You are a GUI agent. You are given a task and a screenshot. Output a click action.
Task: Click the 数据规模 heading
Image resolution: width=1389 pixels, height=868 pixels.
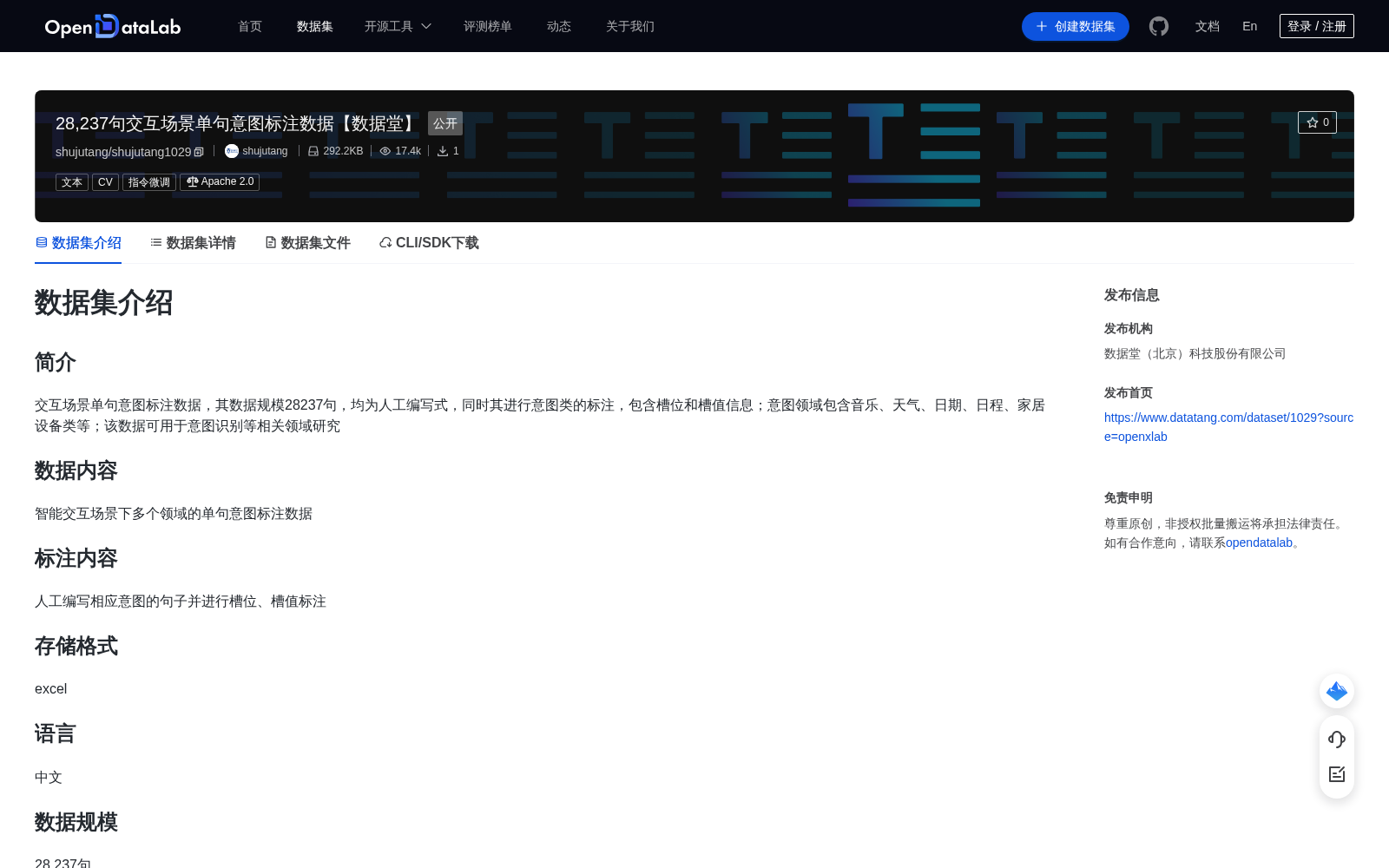pos(76,822)
